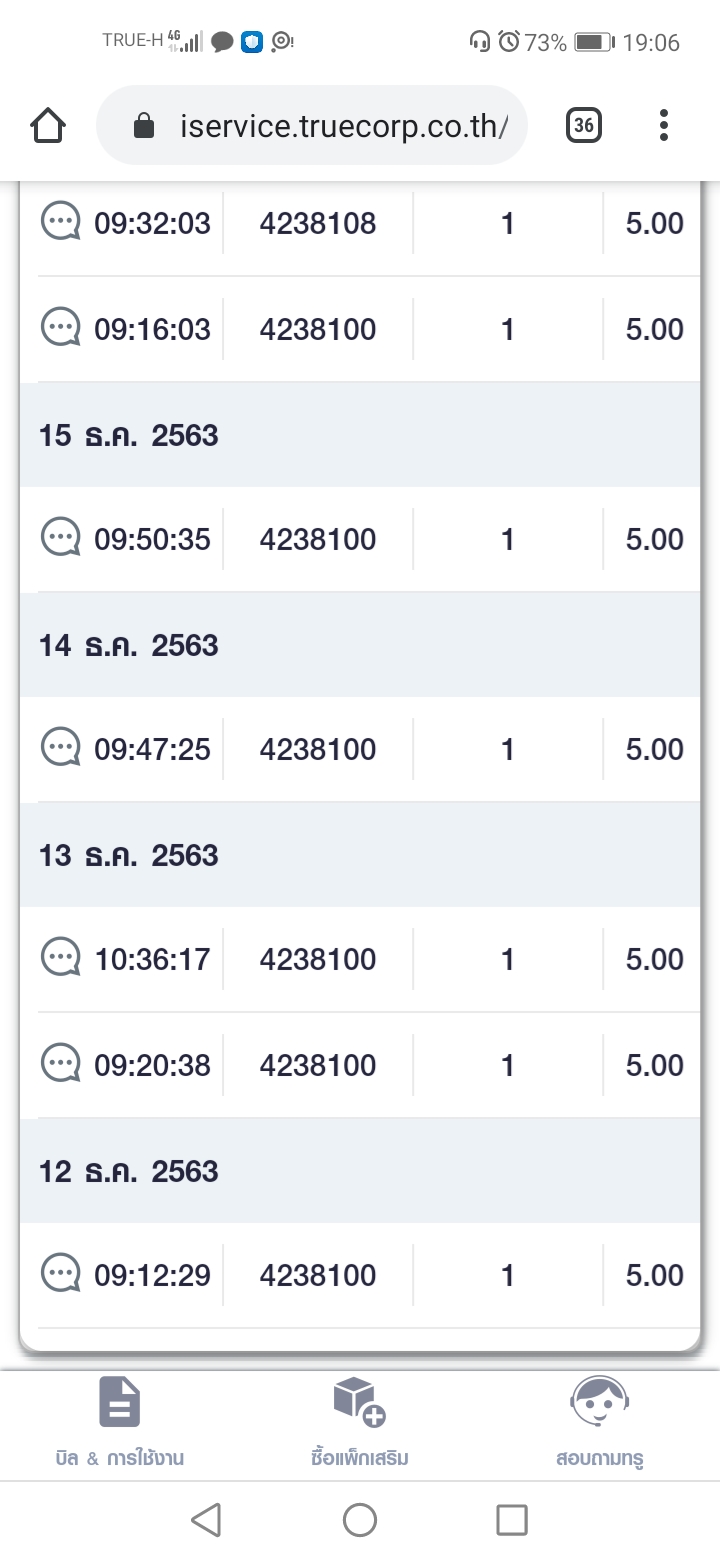Tap the SMS icon beside 09:32:03

click(60, 221)
